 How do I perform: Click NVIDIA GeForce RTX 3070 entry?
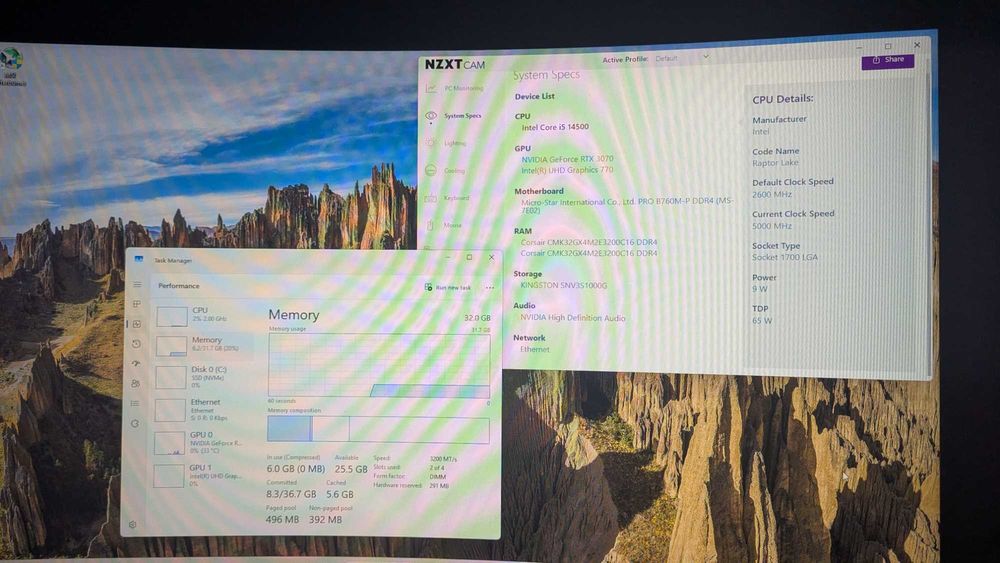[x=567, y=159]
